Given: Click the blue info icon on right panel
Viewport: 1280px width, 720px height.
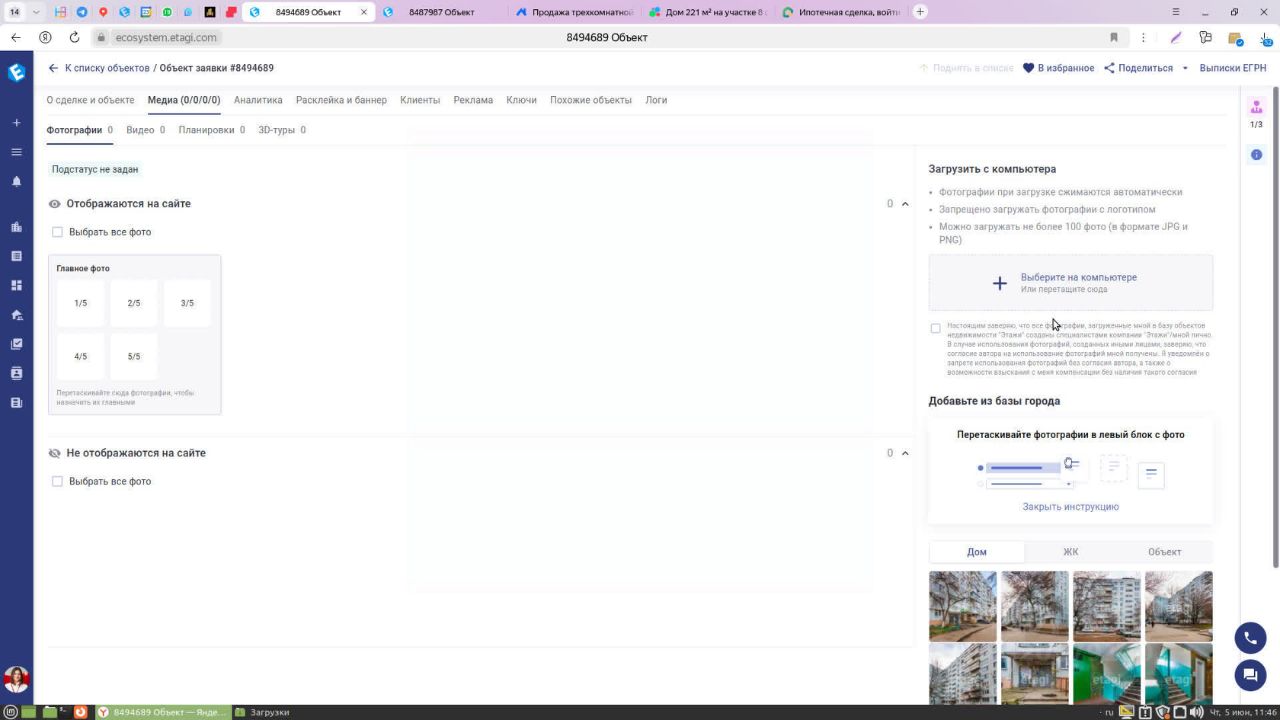Looking at the screenshot, I should [1256, 155].
